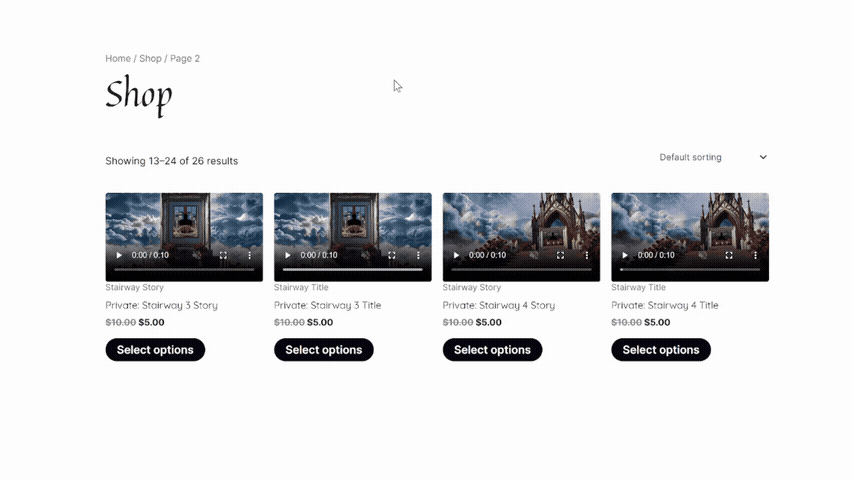Open more options on Stairway 3 Story video

[x=249, y=255]
